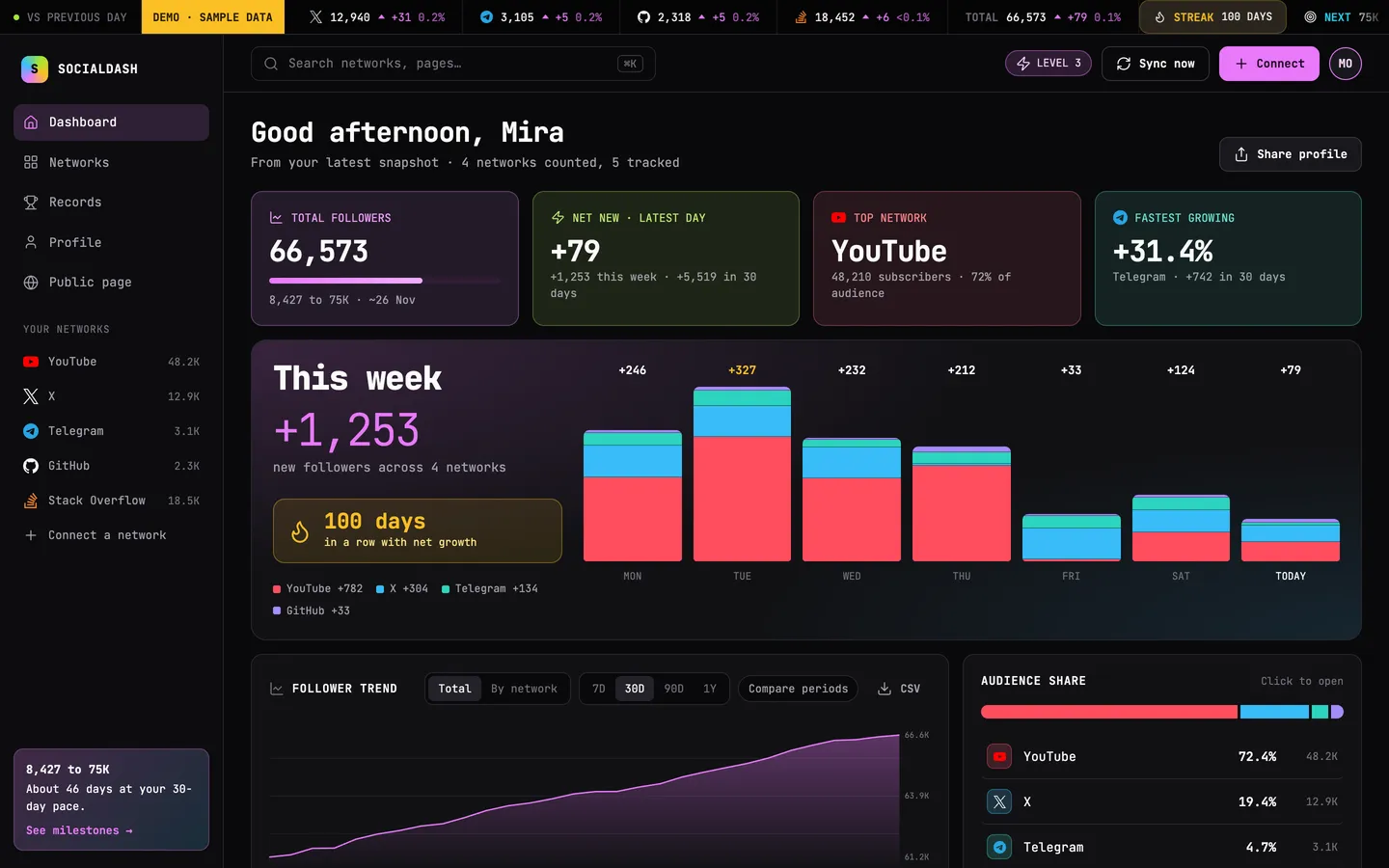
Task: Download CSV of follower trend
Action: (x=899, y=689)
